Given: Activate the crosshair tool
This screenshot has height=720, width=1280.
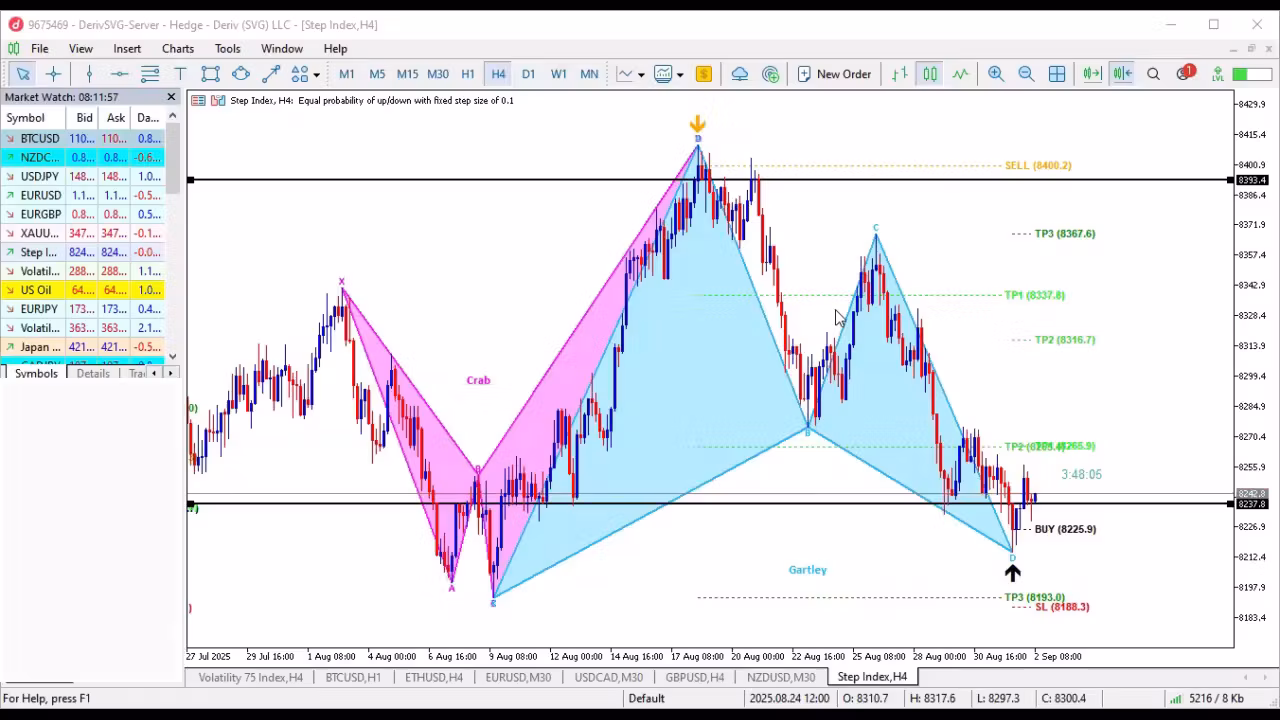Looking at the screenshot, I should (x=54, y=74).
